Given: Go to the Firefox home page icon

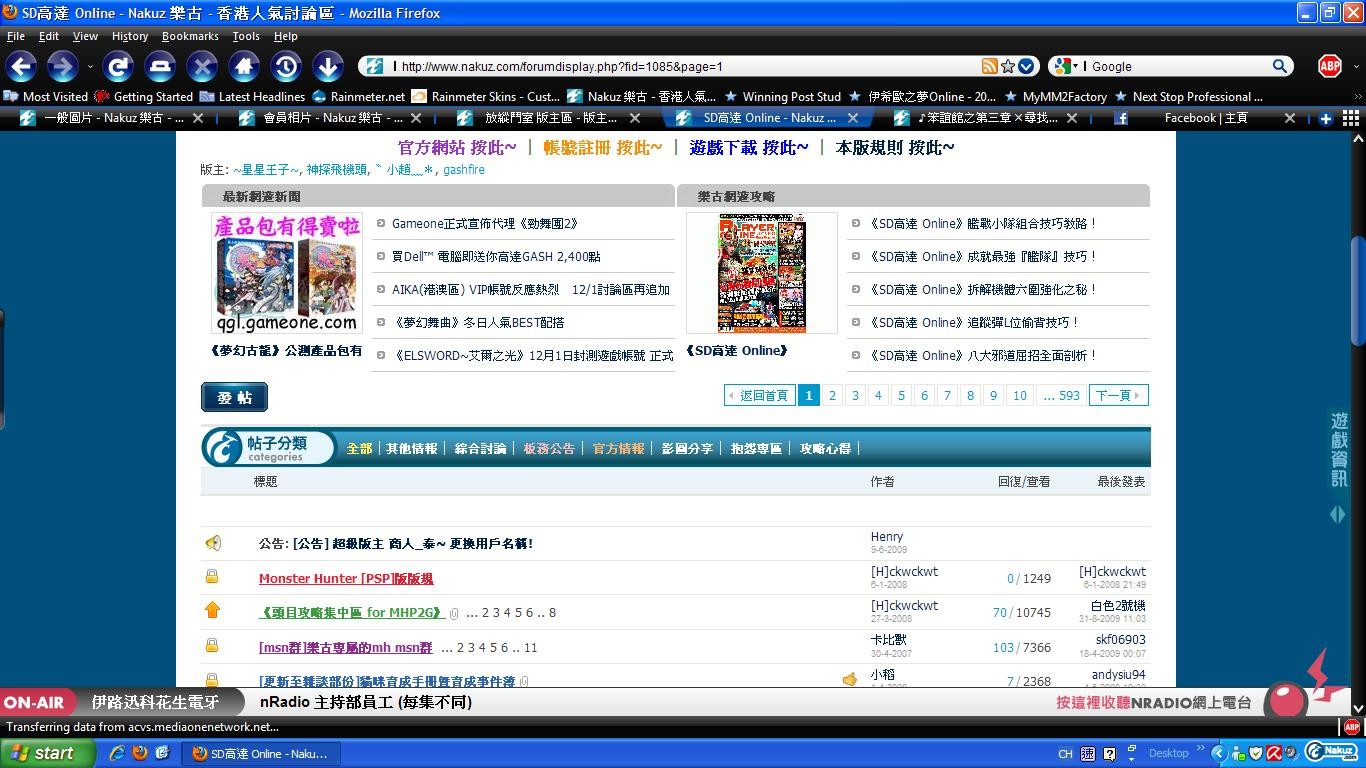Looking at the screenshot, I should click(244, 67).
